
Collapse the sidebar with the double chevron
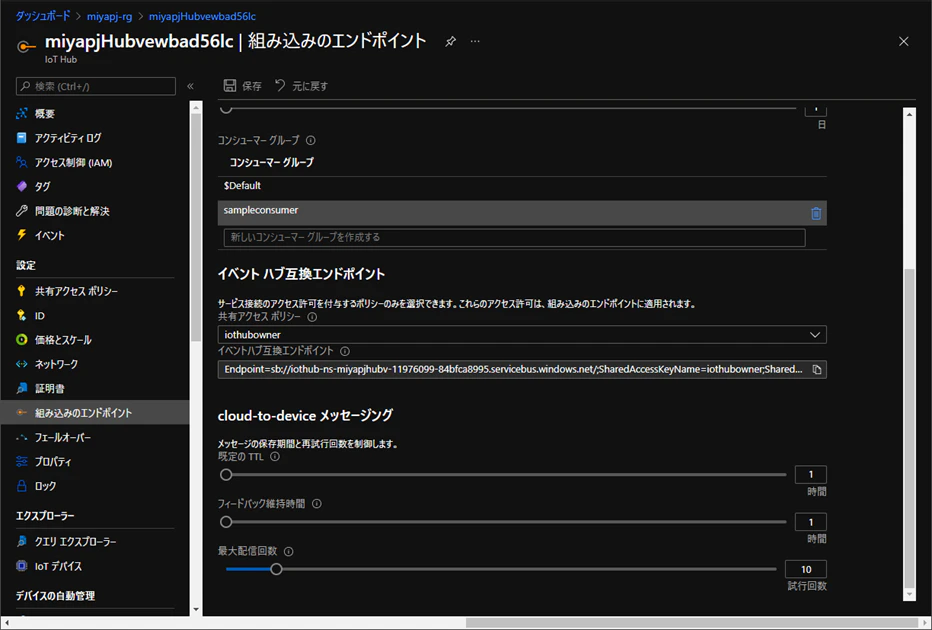pyautogui.click(x=190, y=86)
